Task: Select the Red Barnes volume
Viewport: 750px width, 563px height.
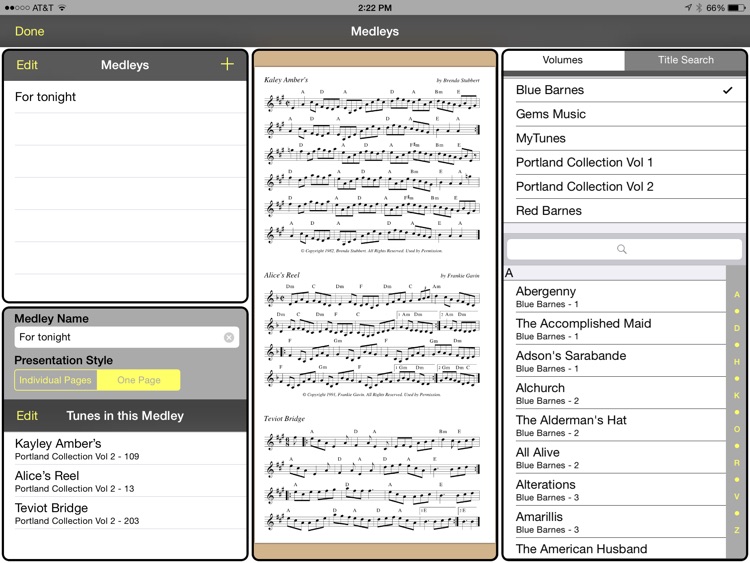Action: coord(625,211)
